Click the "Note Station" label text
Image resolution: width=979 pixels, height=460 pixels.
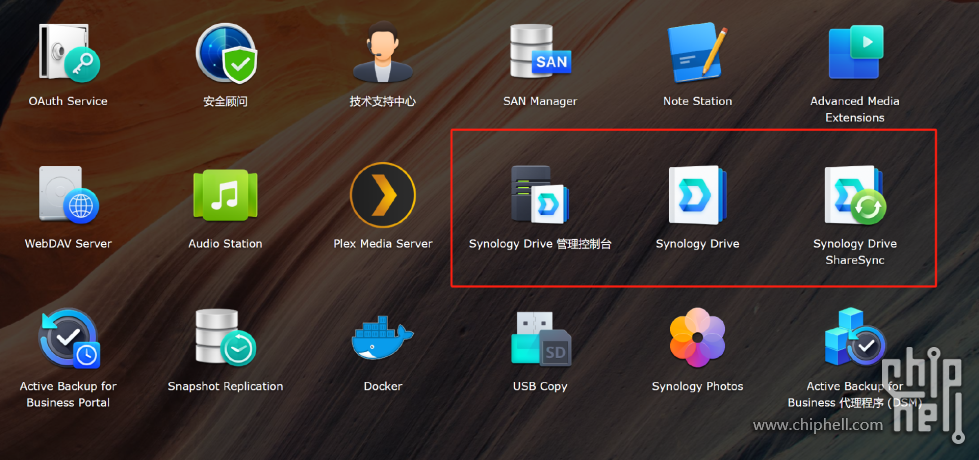point(697,101)
